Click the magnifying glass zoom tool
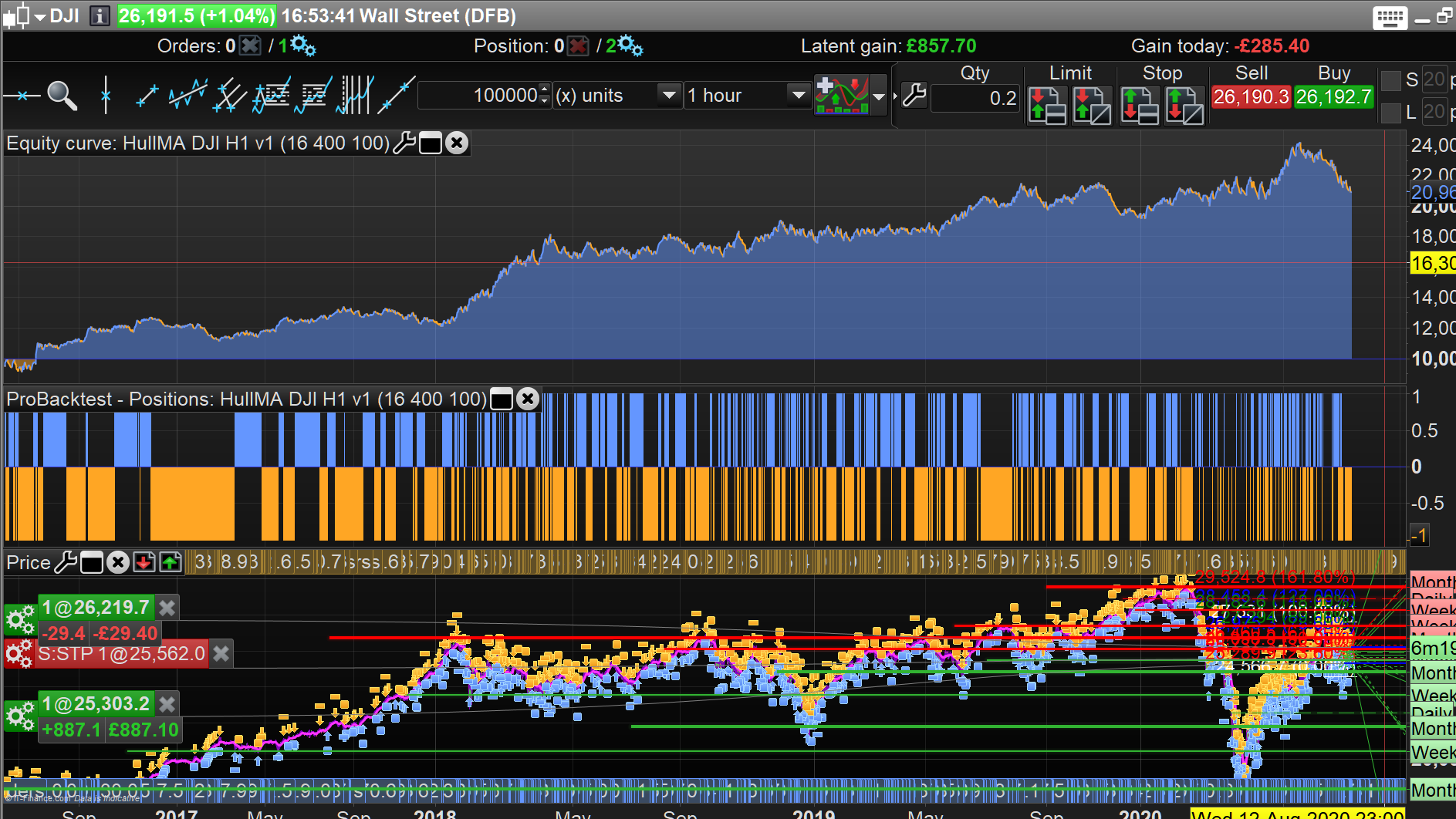The height and width of the screenshot is (819, 1456). (x=62, y=96)
